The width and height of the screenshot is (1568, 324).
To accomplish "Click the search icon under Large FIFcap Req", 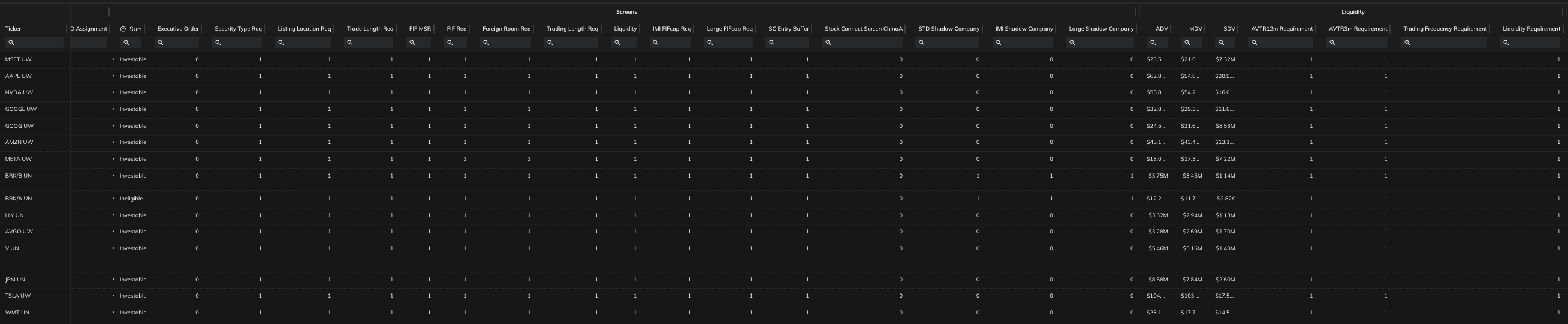I will point(710,43).
